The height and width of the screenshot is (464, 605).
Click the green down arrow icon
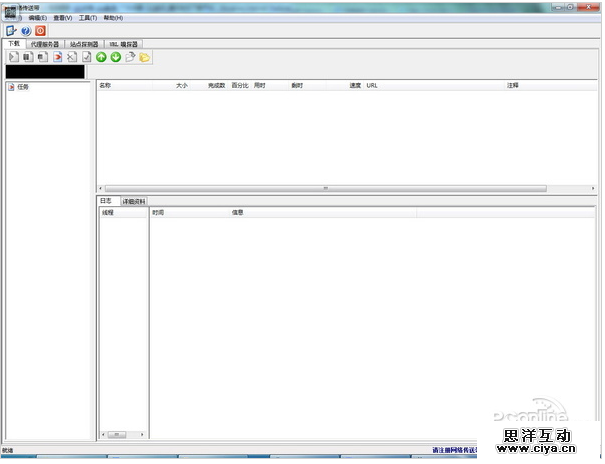(116, 57)
